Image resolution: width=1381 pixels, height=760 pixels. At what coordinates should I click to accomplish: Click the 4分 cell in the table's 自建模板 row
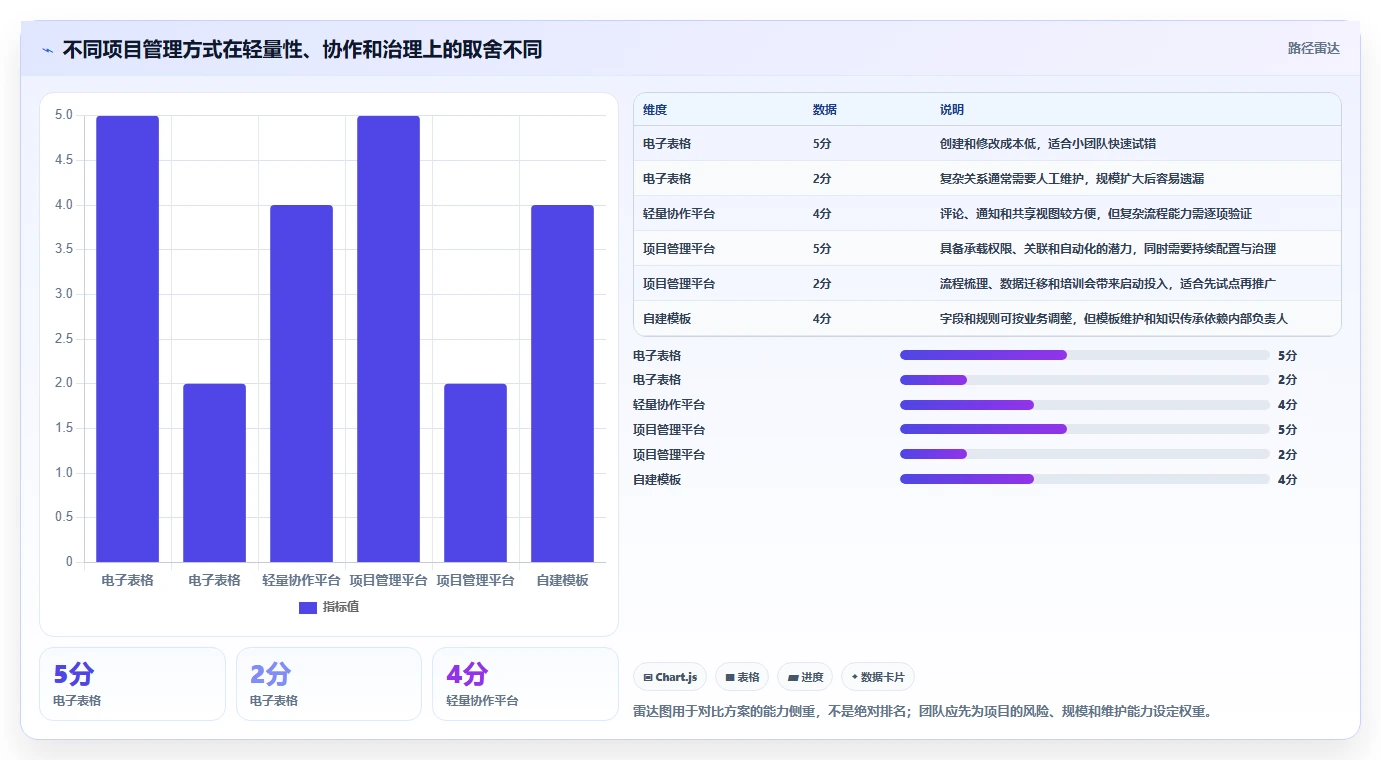pos(822,319)
